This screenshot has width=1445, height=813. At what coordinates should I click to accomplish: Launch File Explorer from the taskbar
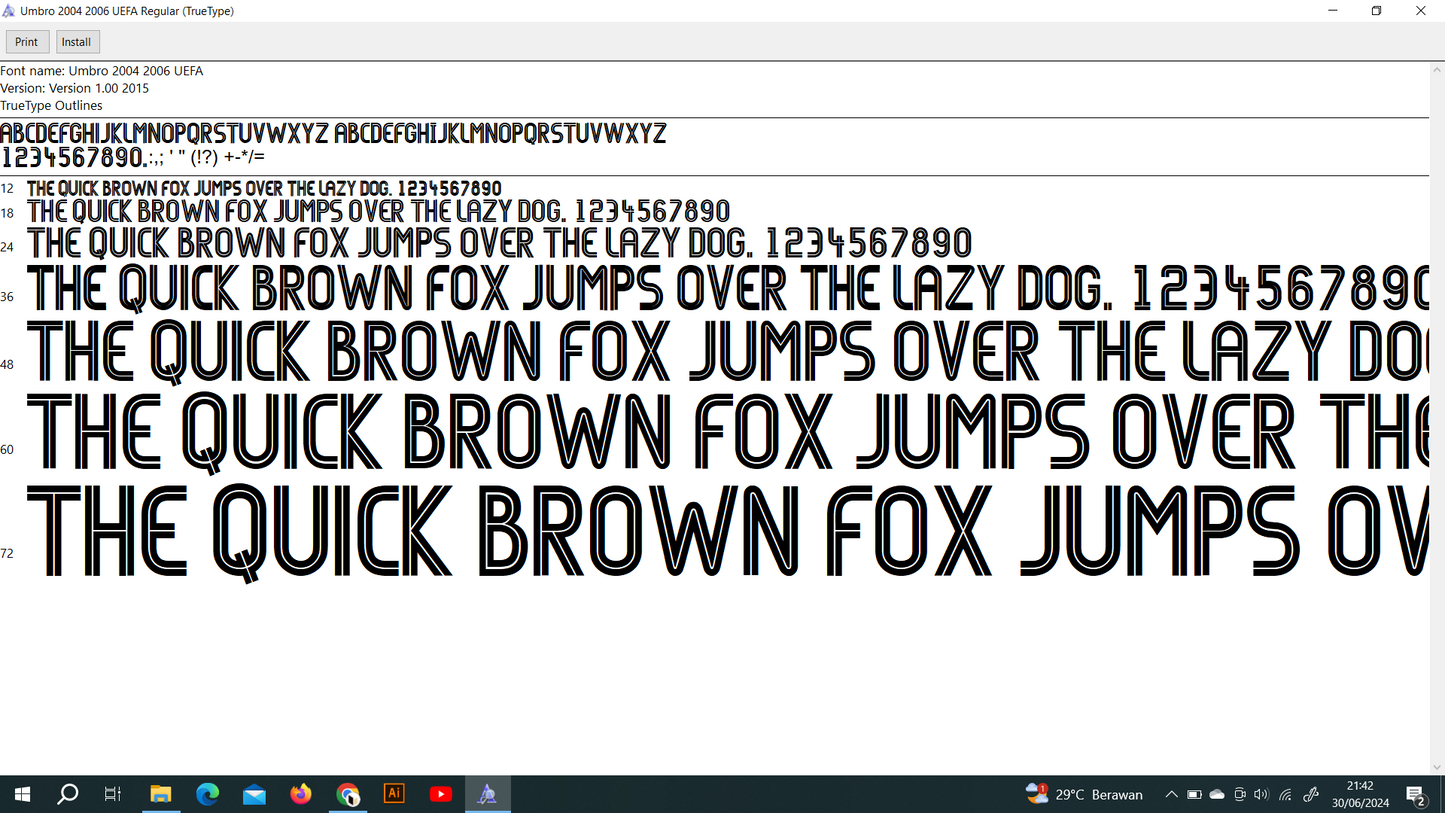[x=160, y=794]
